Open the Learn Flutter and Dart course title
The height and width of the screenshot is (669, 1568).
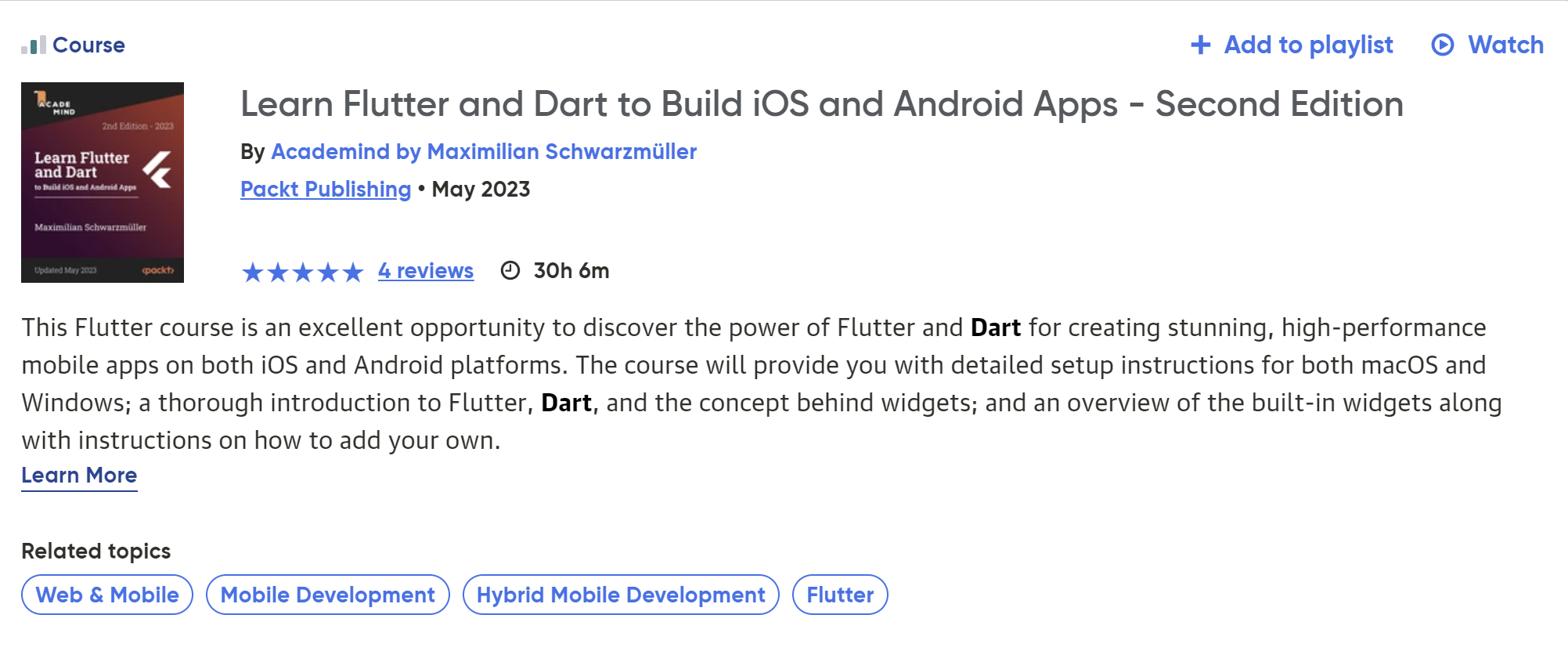822,104
